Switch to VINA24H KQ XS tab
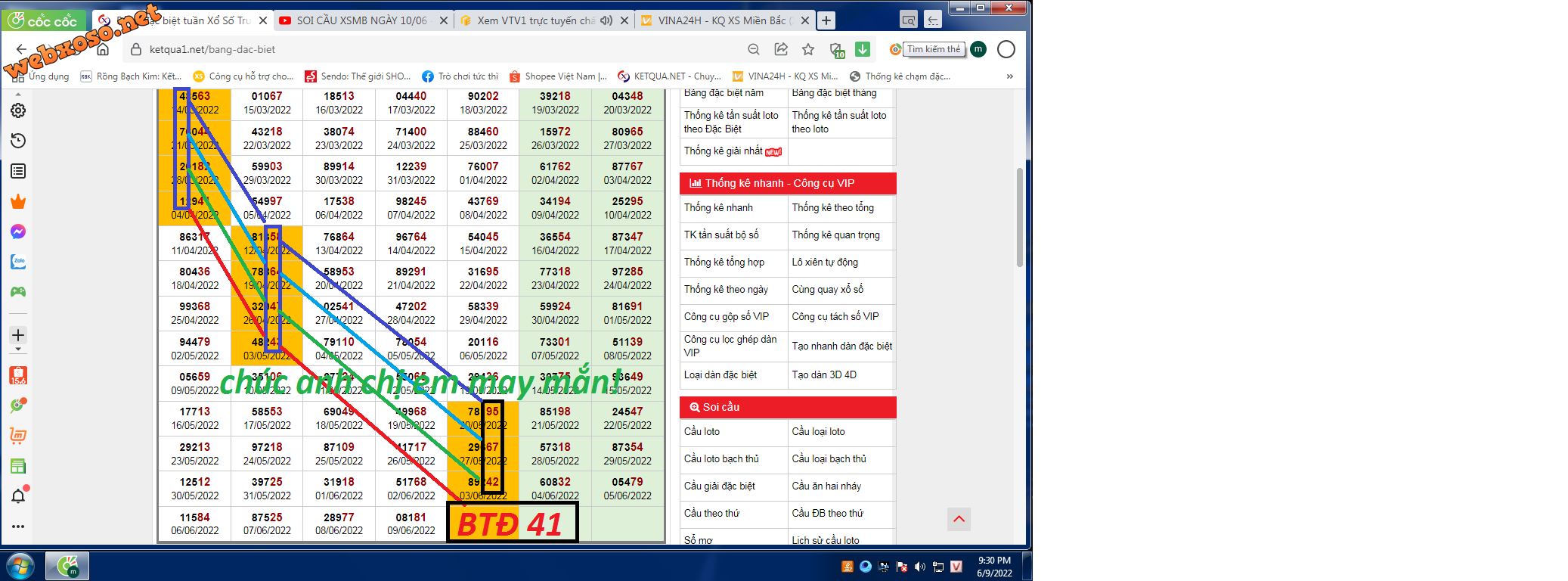 coord(721,20)
